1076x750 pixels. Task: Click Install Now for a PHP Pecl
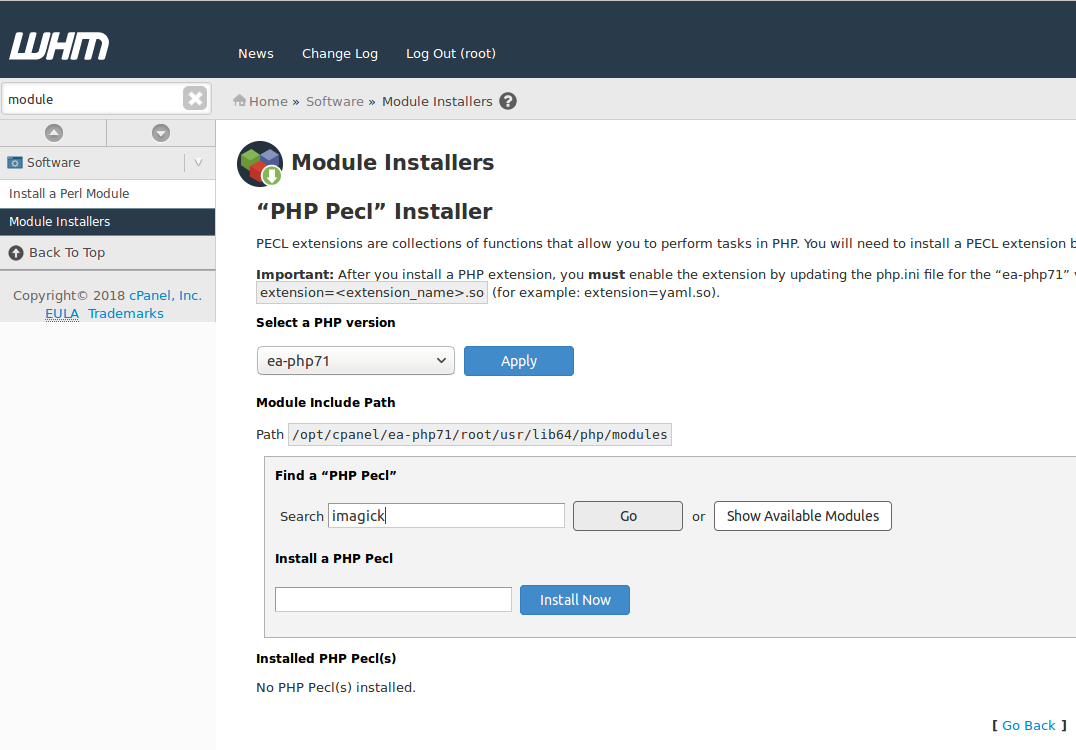point(574,599)
